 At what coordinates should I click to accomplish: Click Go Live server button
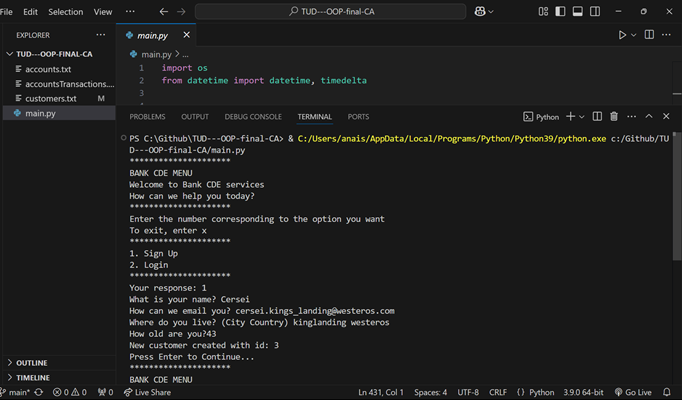pos(633,392)
